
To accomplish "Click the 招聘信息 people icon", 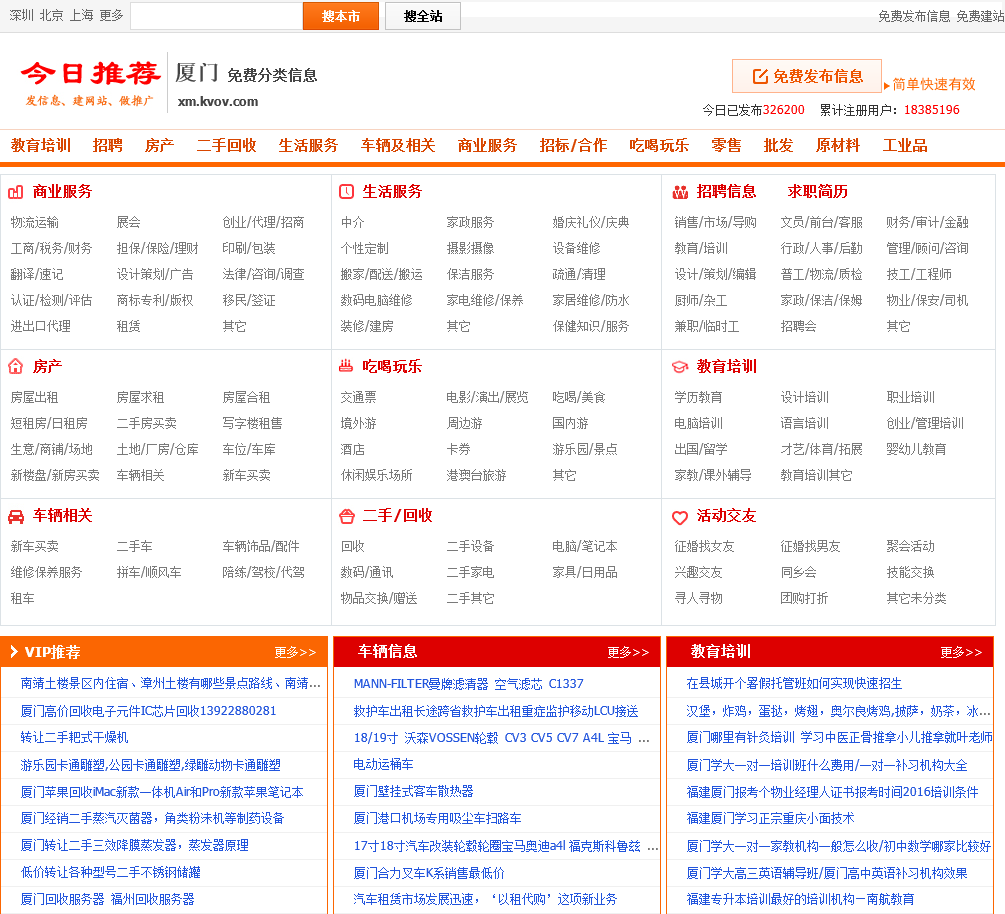I will (680, 192).
